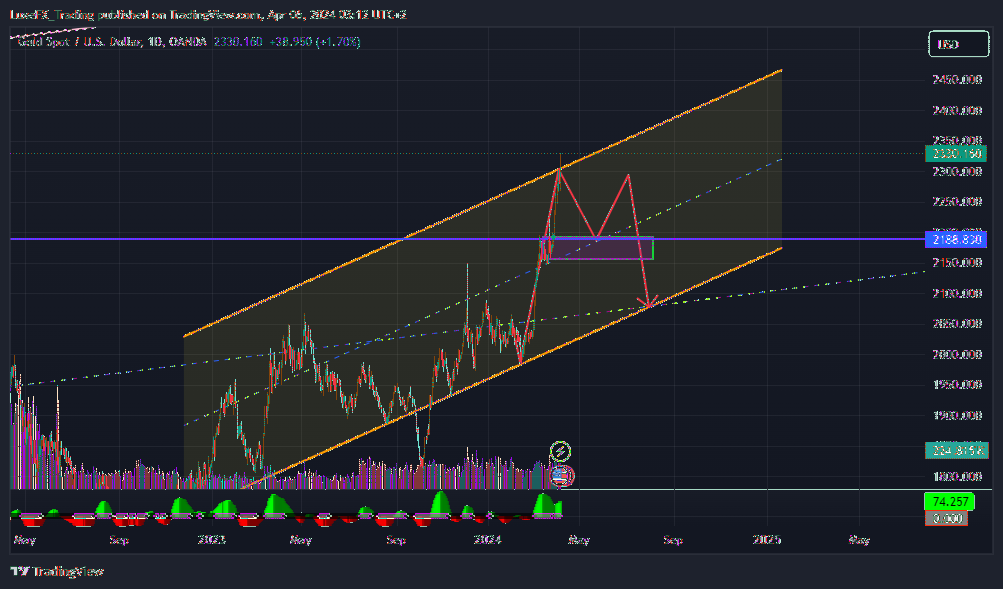1003x589 pixels.
Task: Click the 224.815K volume value tag
Action: [956, 451]
